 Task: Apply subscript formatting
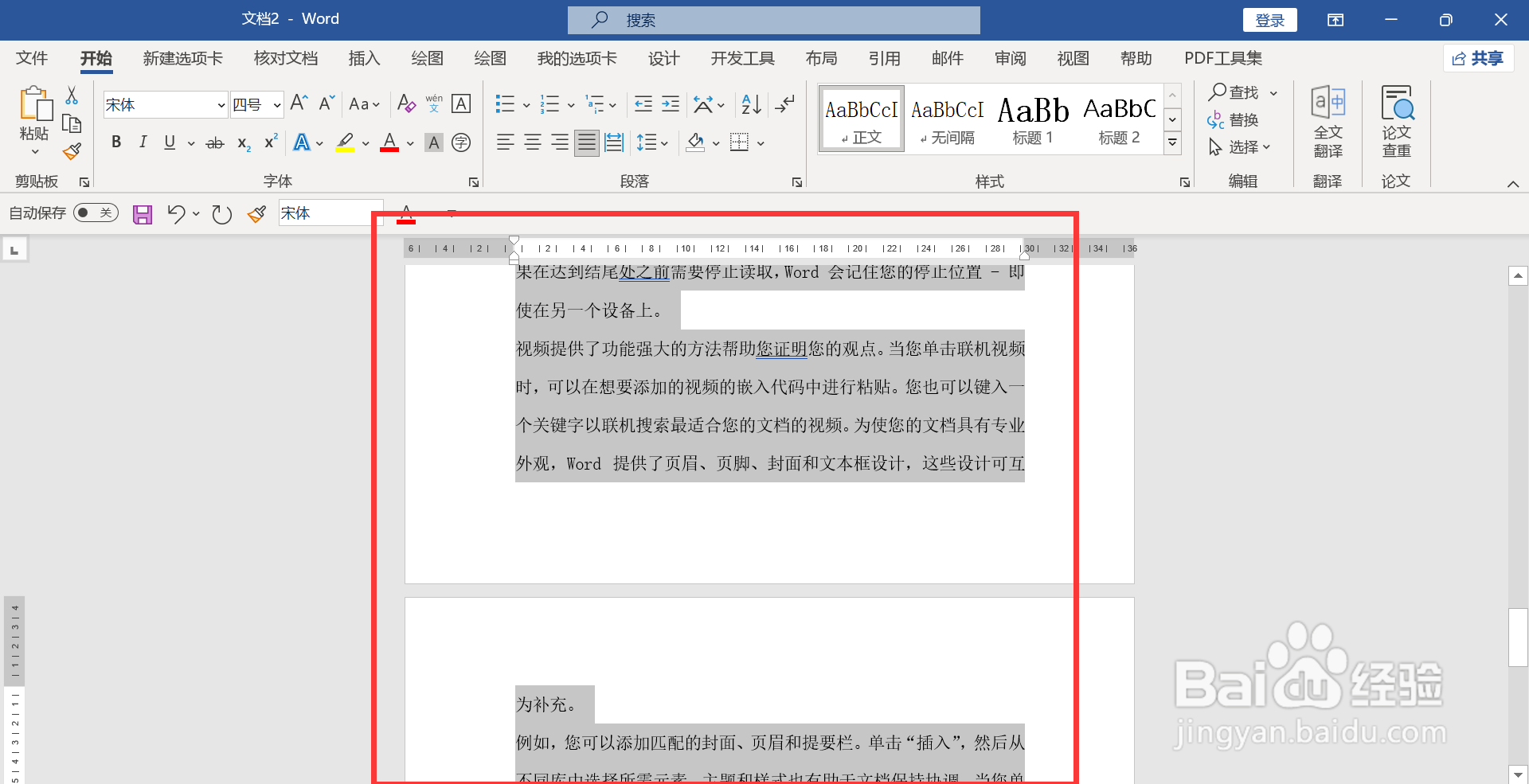click(x=244, y=143)
